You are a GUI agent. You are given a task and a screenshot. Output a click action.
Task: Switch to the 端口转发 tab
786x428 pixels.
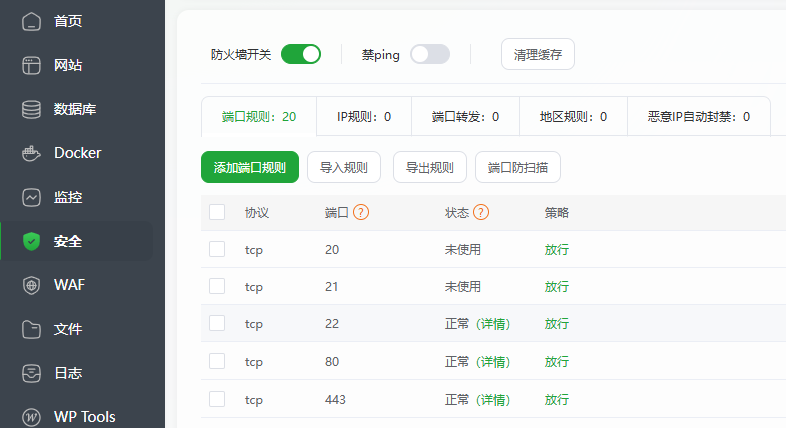[465, 116]
